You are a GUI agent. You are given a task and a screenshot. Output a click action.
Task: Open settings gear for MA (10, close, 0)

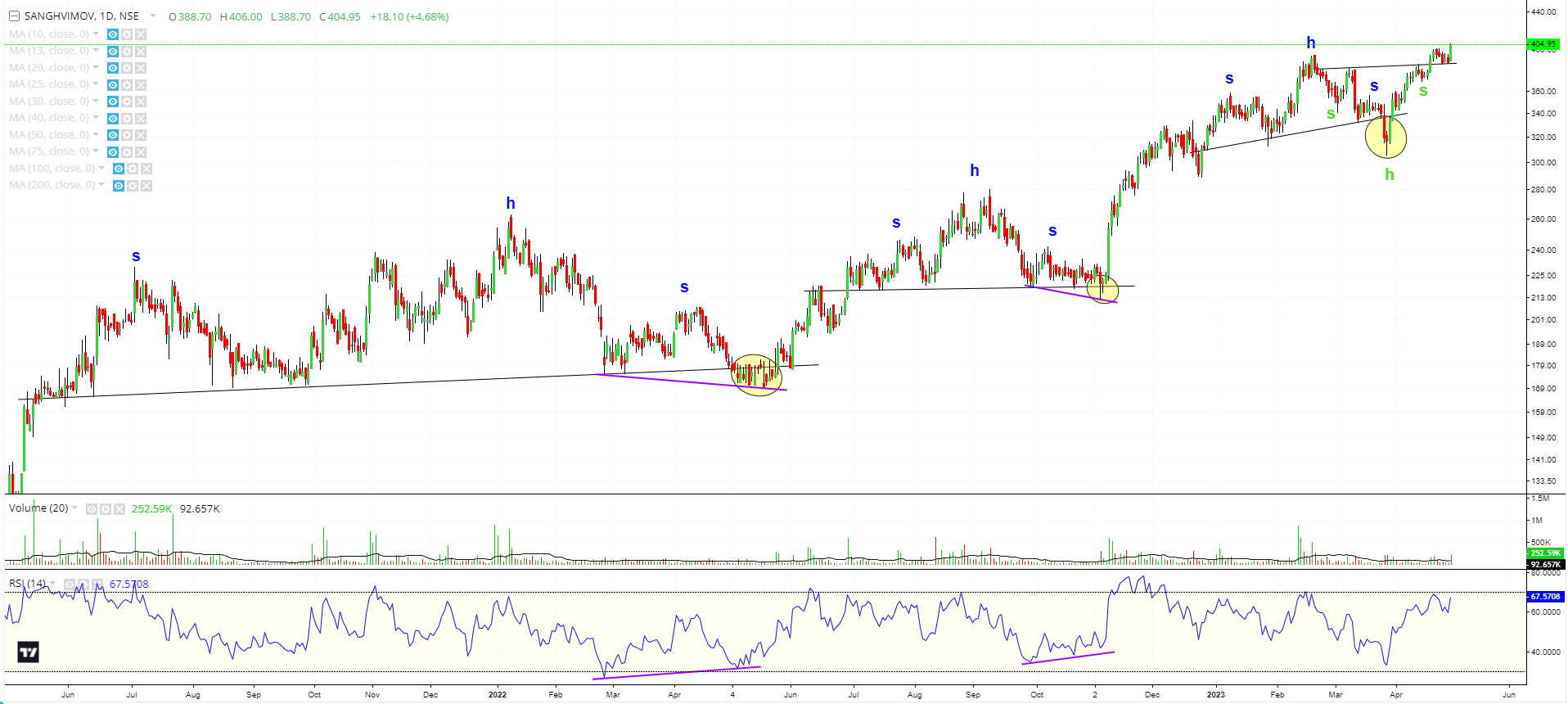point(127,34)
